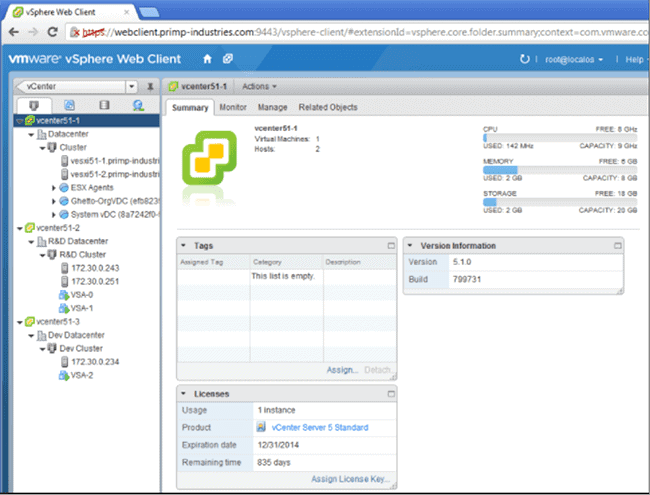
Task: Pin the navigator with the pin icon
Action: coord(150,86)
